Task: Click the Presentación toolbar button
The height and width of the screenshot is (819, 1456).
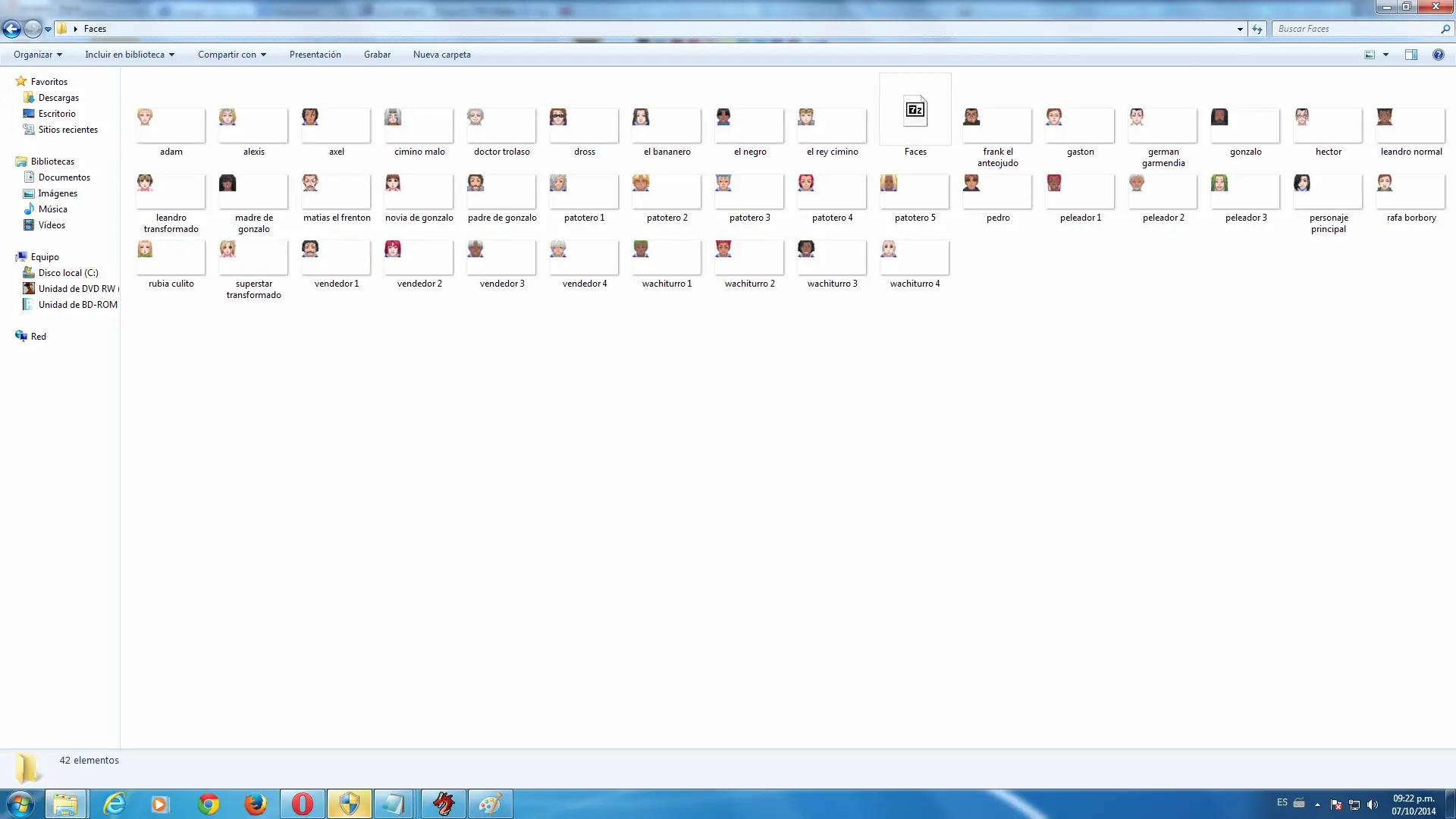Action: click(315, 55)
